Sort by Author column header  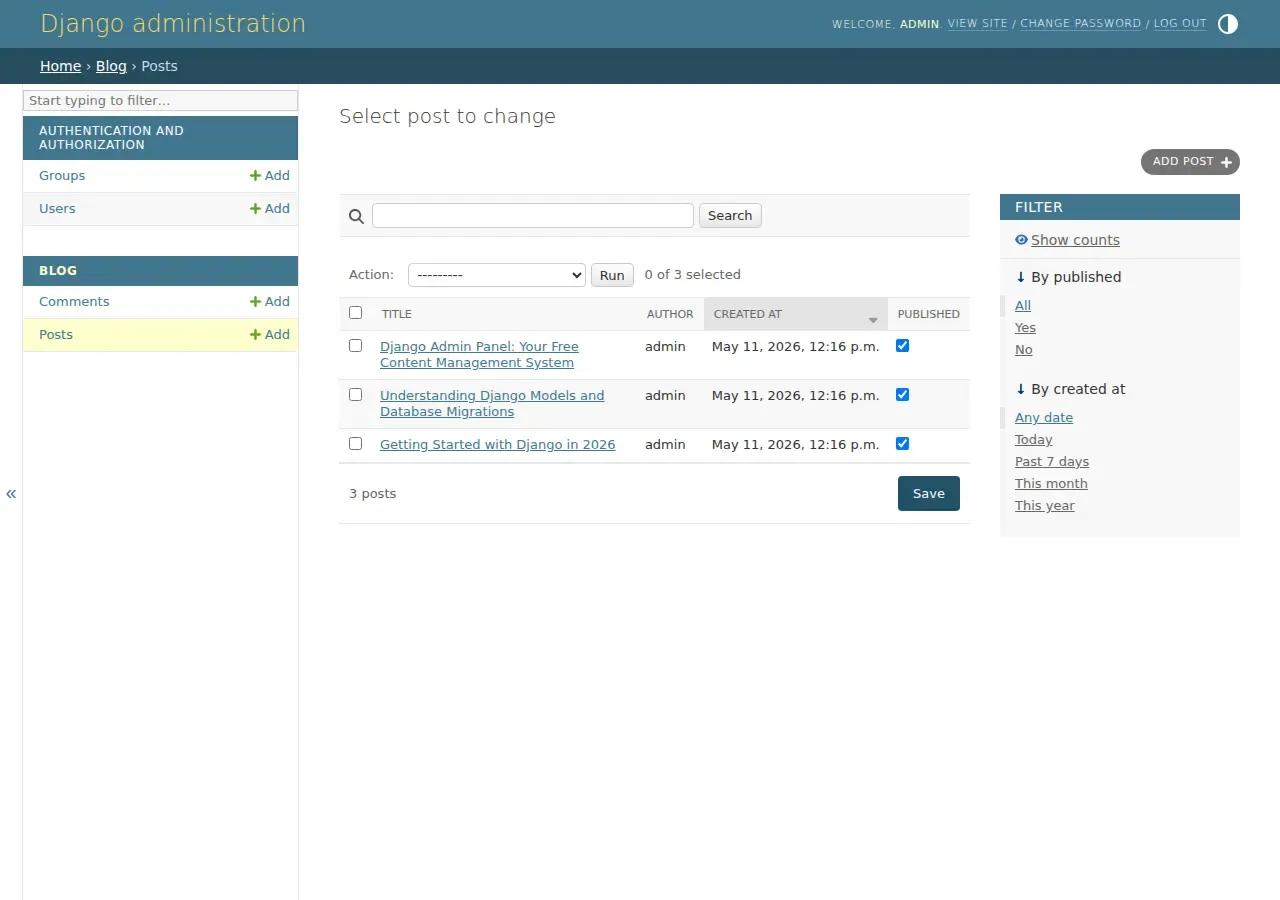click(x=670, y=314)
